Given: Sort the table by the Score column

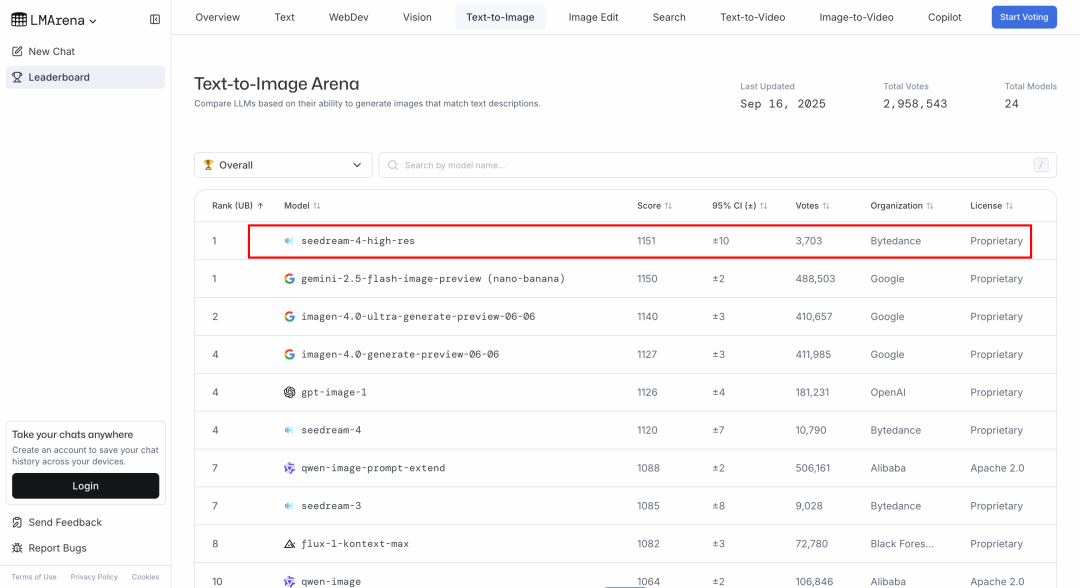Looking at the screenshot, I should (x=655, y=206).
